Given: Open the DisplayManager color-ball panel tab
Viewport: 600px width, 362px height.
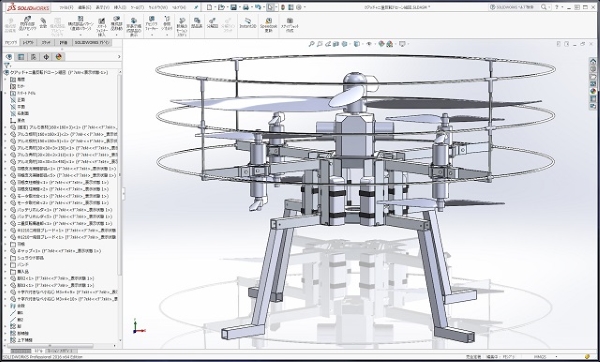Looking at the screenshot, I should 59,57.
